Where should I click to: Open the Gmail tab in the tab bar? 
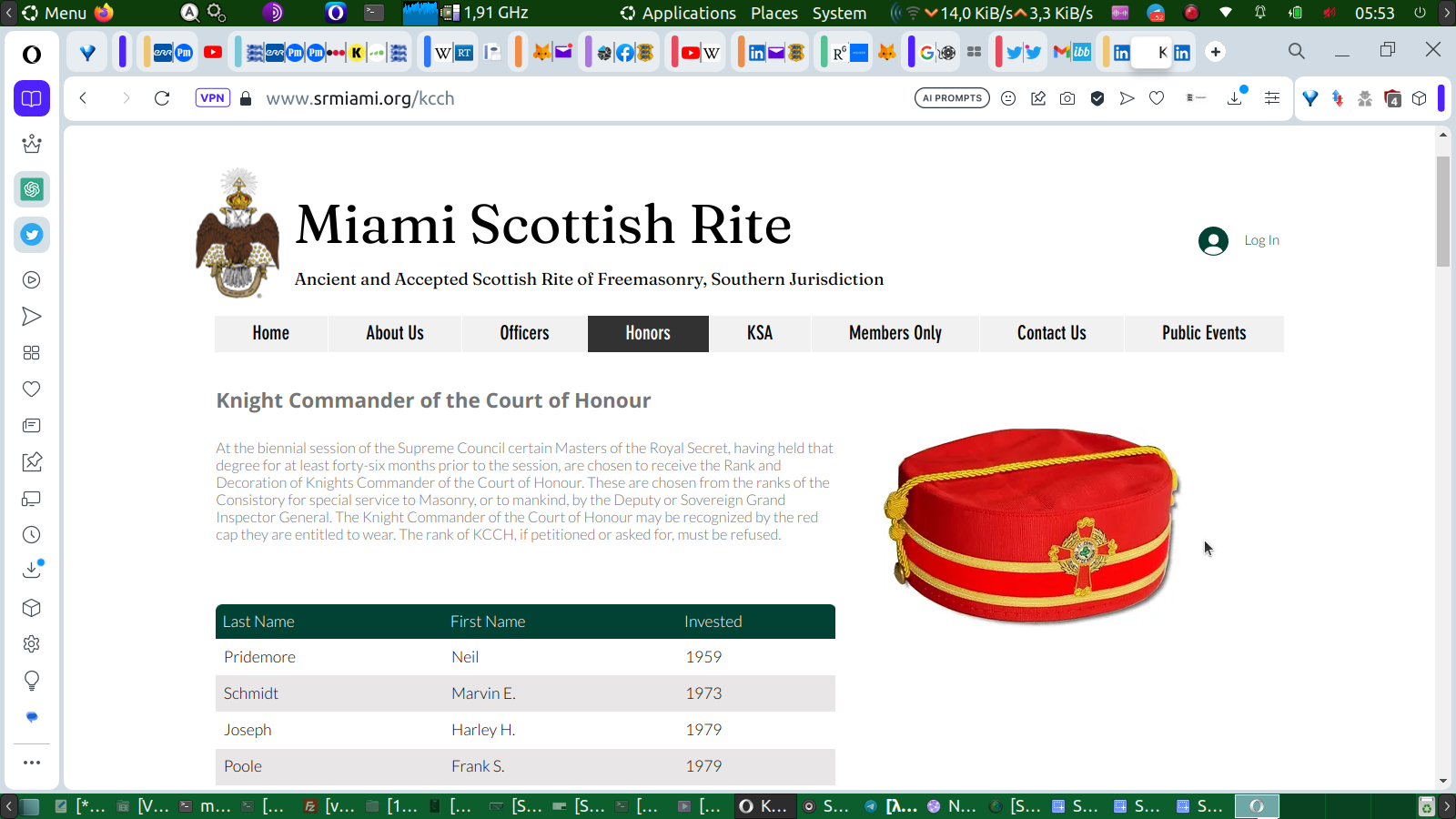[x=1061, y=52]
